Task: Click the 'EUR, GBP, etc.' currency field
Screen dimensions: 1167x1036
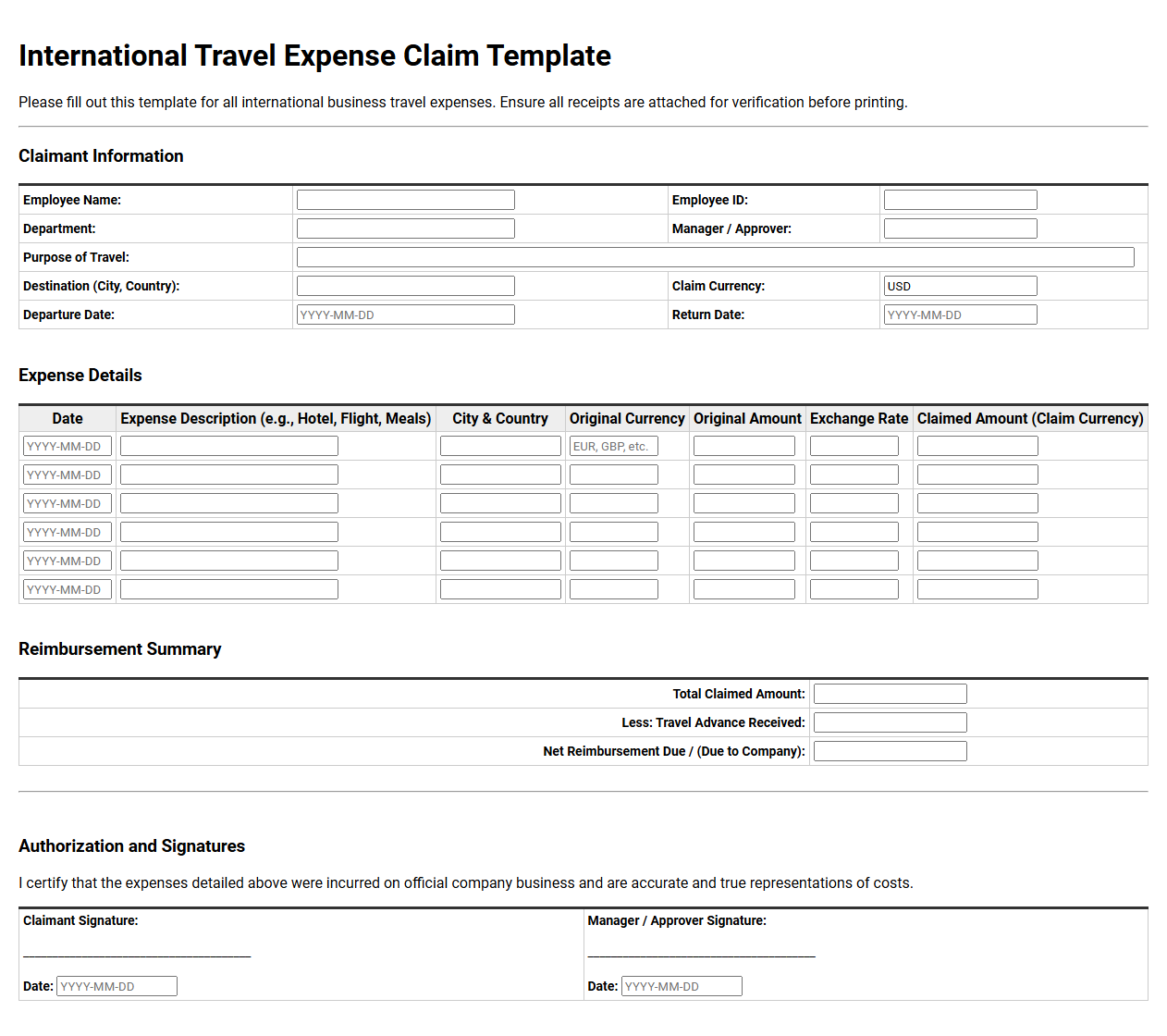Action: point(613,446)
